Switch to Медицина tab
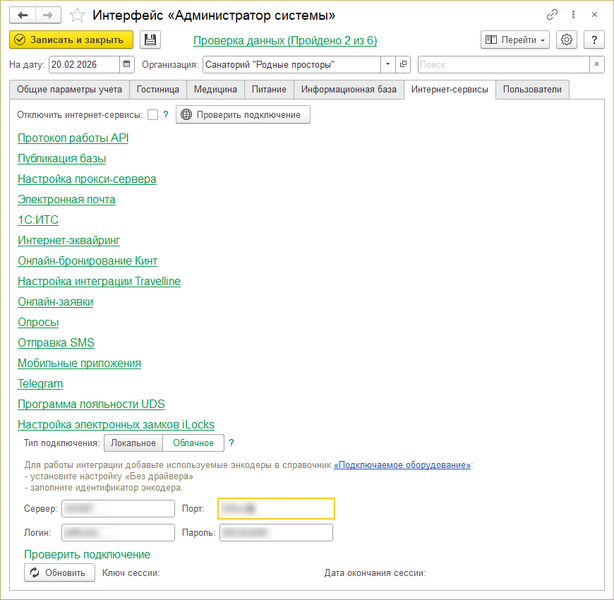The width and height of the screenshot is (614, 600). [x=215, y=90]
